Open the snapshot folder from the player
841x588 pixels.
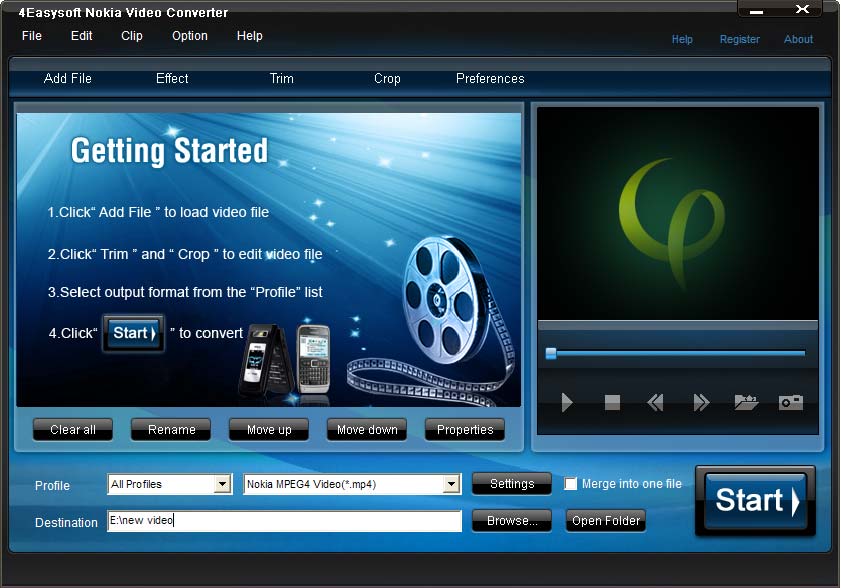coord(745,403)
